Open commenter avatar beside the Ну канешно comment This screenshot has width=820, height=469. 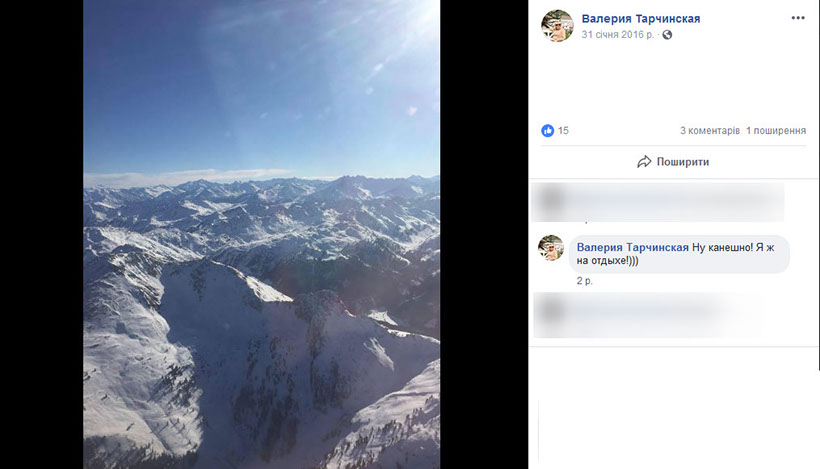coord(551,248)
